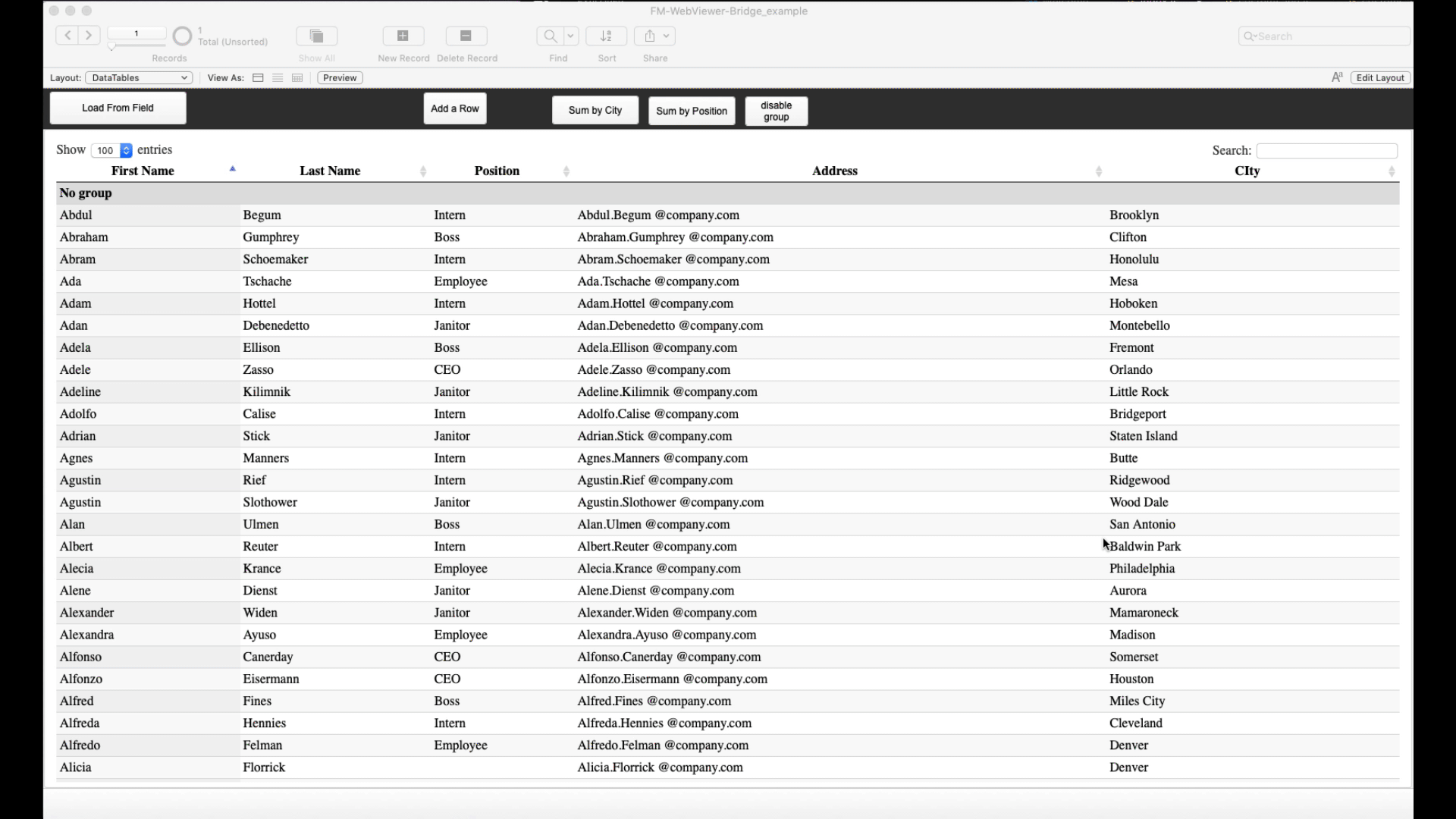The height and width of the screenshot is (819, 1456).
Task: Click the Baldwin Park city cell
Action: coord(1253,546)
